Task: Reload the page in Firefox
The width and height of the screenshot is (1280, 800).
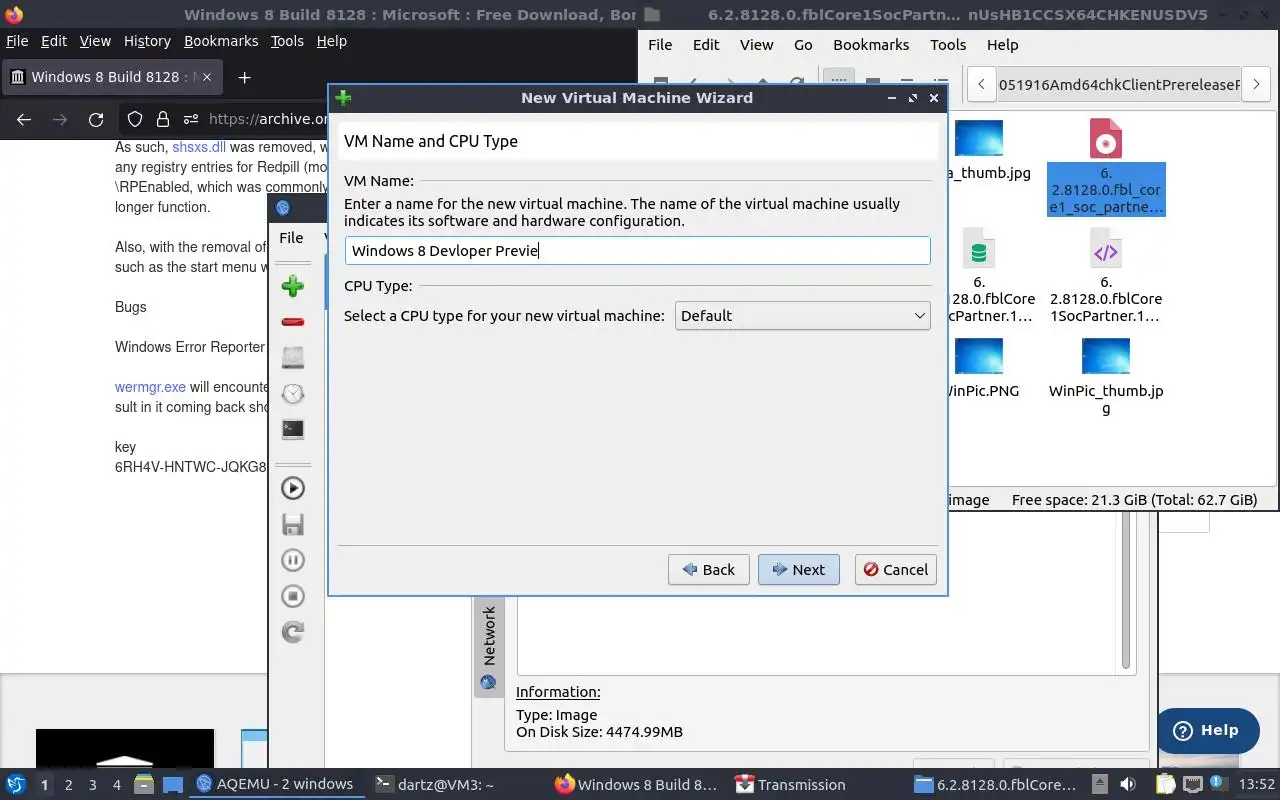Action: (x=96, y=119)
